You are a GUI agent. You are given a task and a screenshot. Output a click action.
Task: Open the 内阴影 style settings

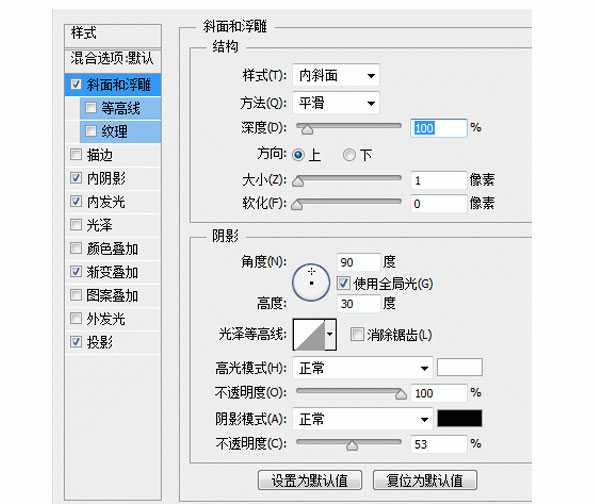[x=113, y=178]
